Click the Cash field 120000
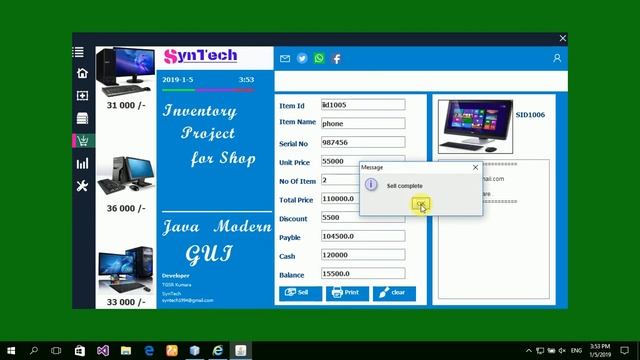Image resolution: width=640 pixels, height=360 pixels. tap(363, 255)
